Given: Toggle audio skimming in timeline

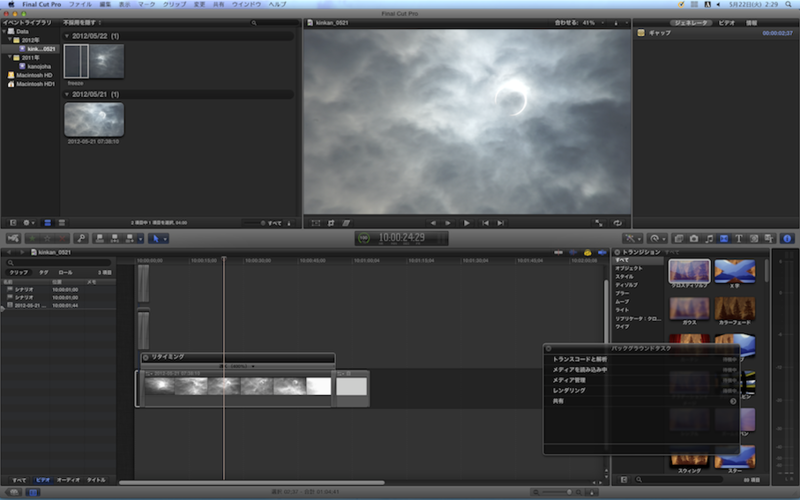Looking at the screenshot, I should [573, 252].
